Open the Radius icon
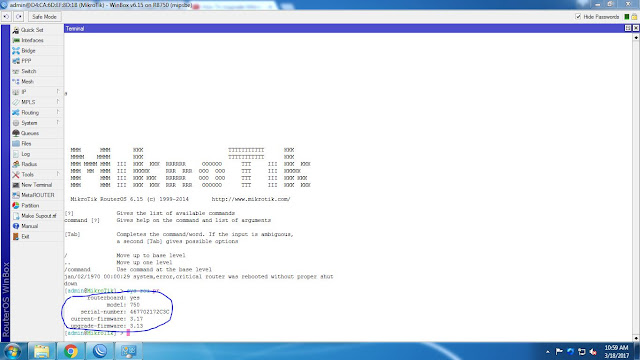This screenshot has height=360, width=640. 16,164
